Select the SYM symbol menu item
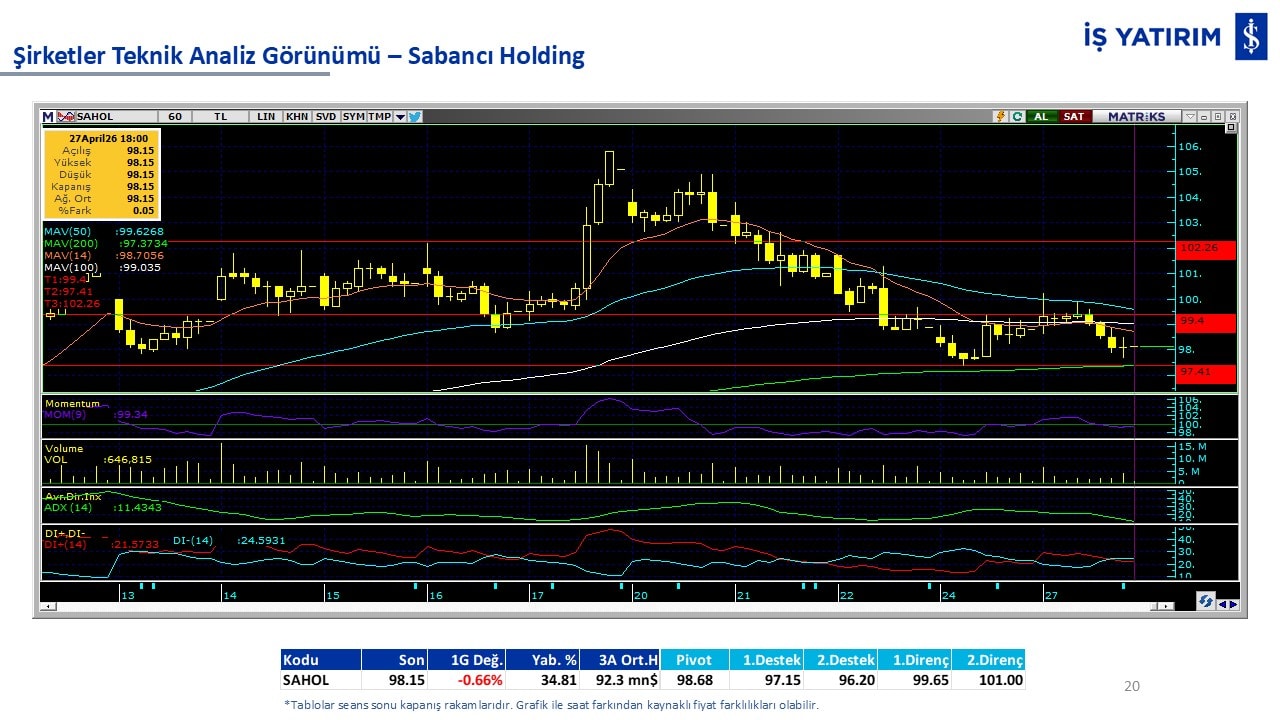Image resolution: width=1280 pixels, height=720 pixels. click(353, 116)
